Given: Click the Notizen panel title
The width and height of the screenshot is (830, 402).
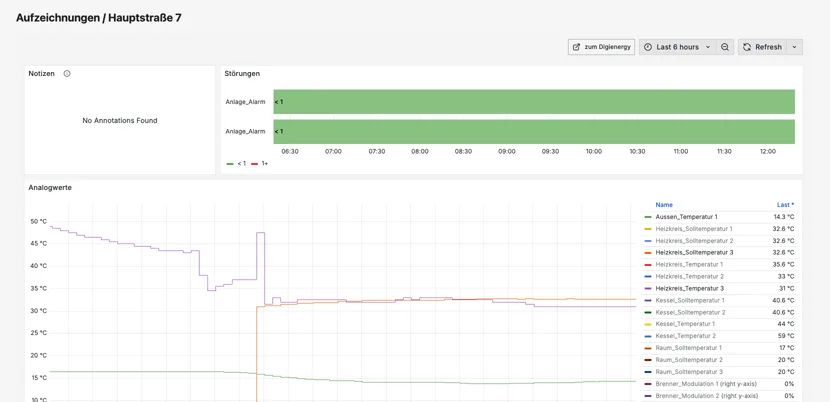Looking at the screenshot, I should pos(41,74).
